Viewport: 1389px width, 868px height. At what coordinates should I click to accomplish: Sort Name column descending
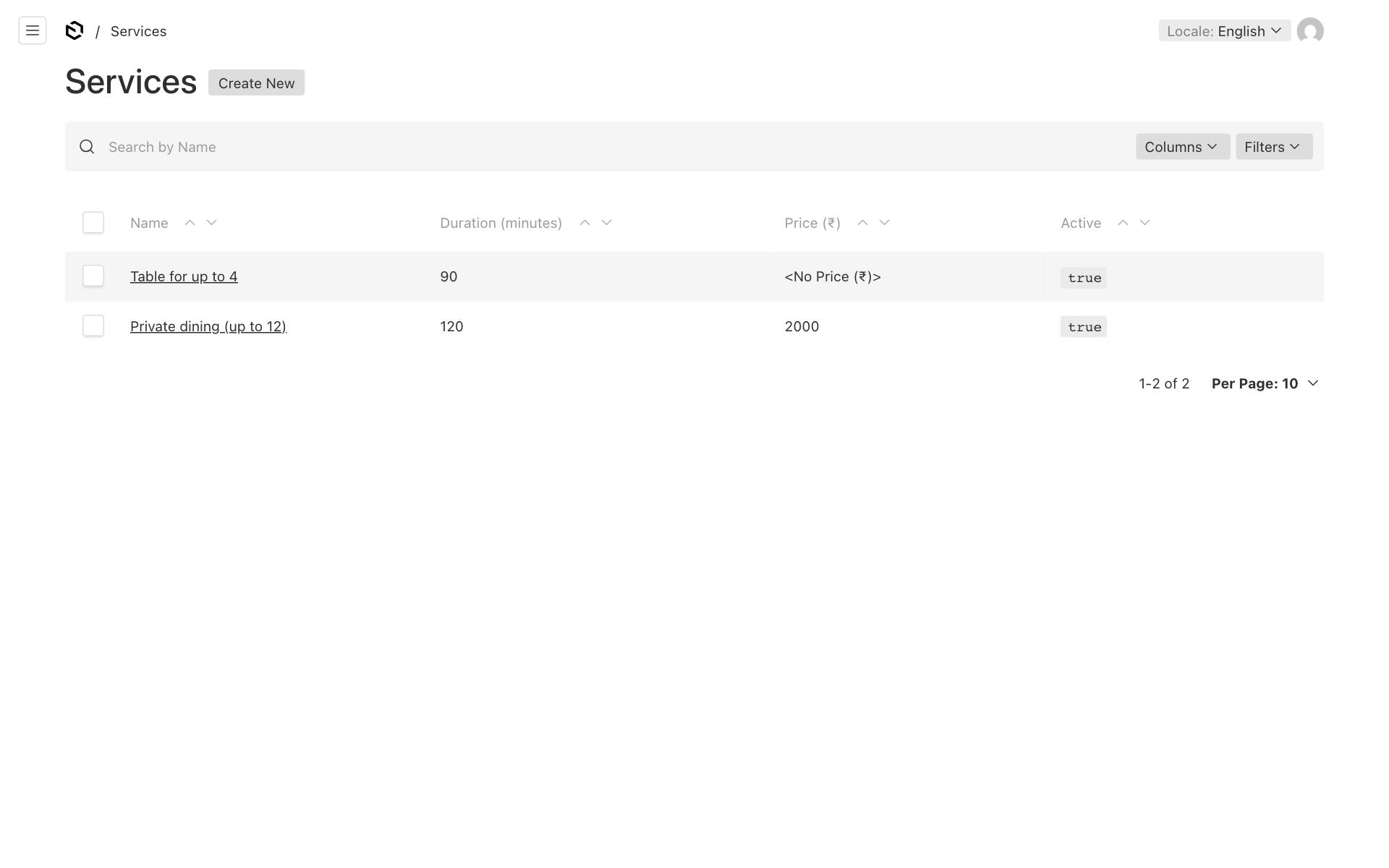point(211,223)
